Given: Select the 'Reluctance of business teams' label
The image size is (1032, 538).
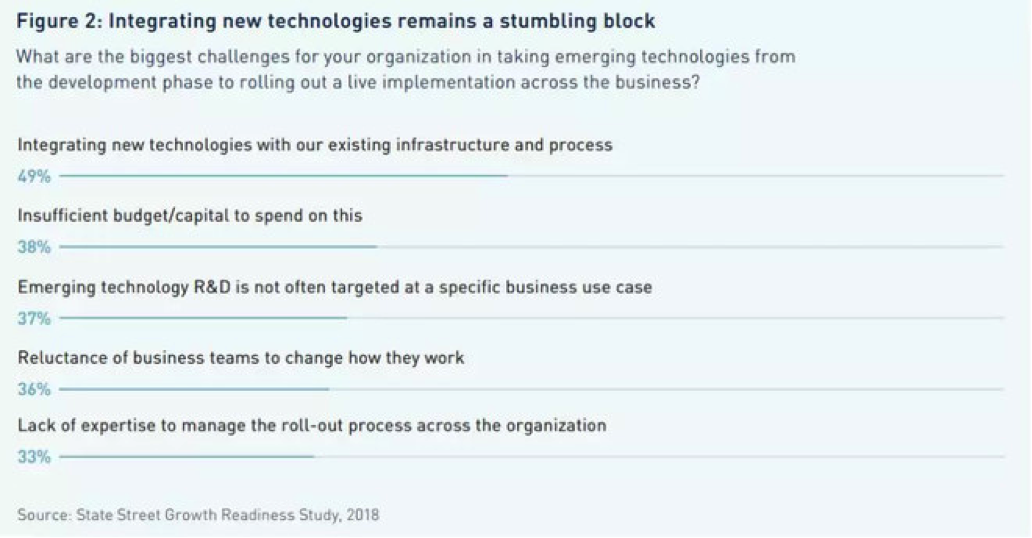Looking at the screenshot, I should (x=241, y=357).
